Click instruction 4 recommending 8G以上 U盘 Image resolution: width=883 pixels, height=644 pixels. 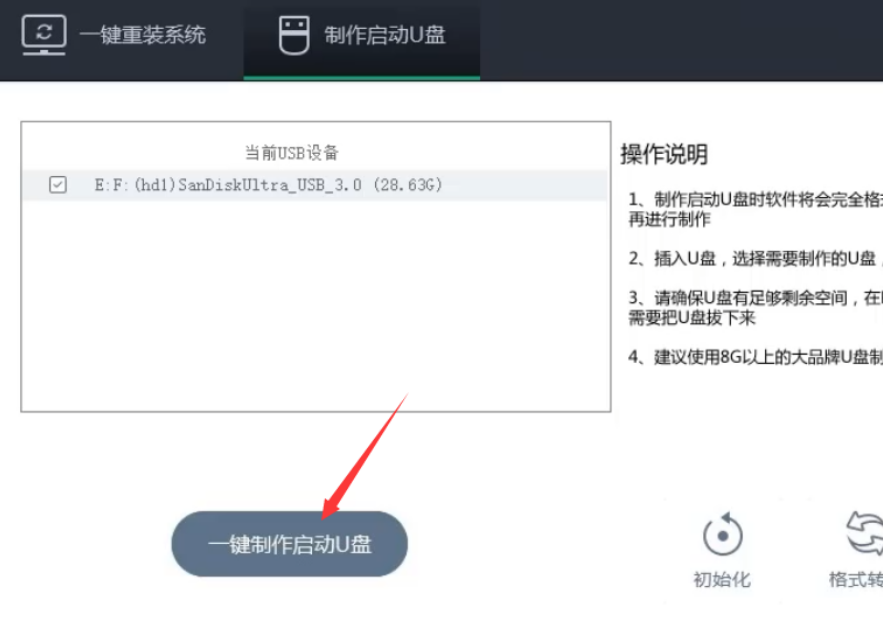point(755,357)
